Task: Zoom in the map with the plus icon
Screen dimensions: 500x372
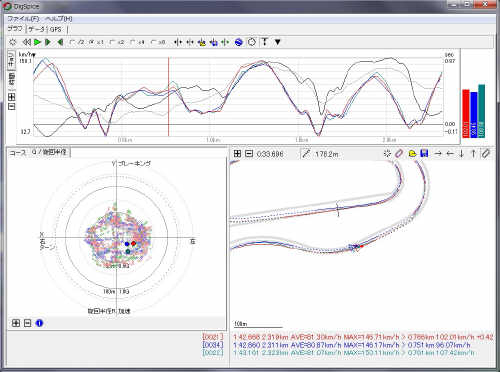Action: 237,153
